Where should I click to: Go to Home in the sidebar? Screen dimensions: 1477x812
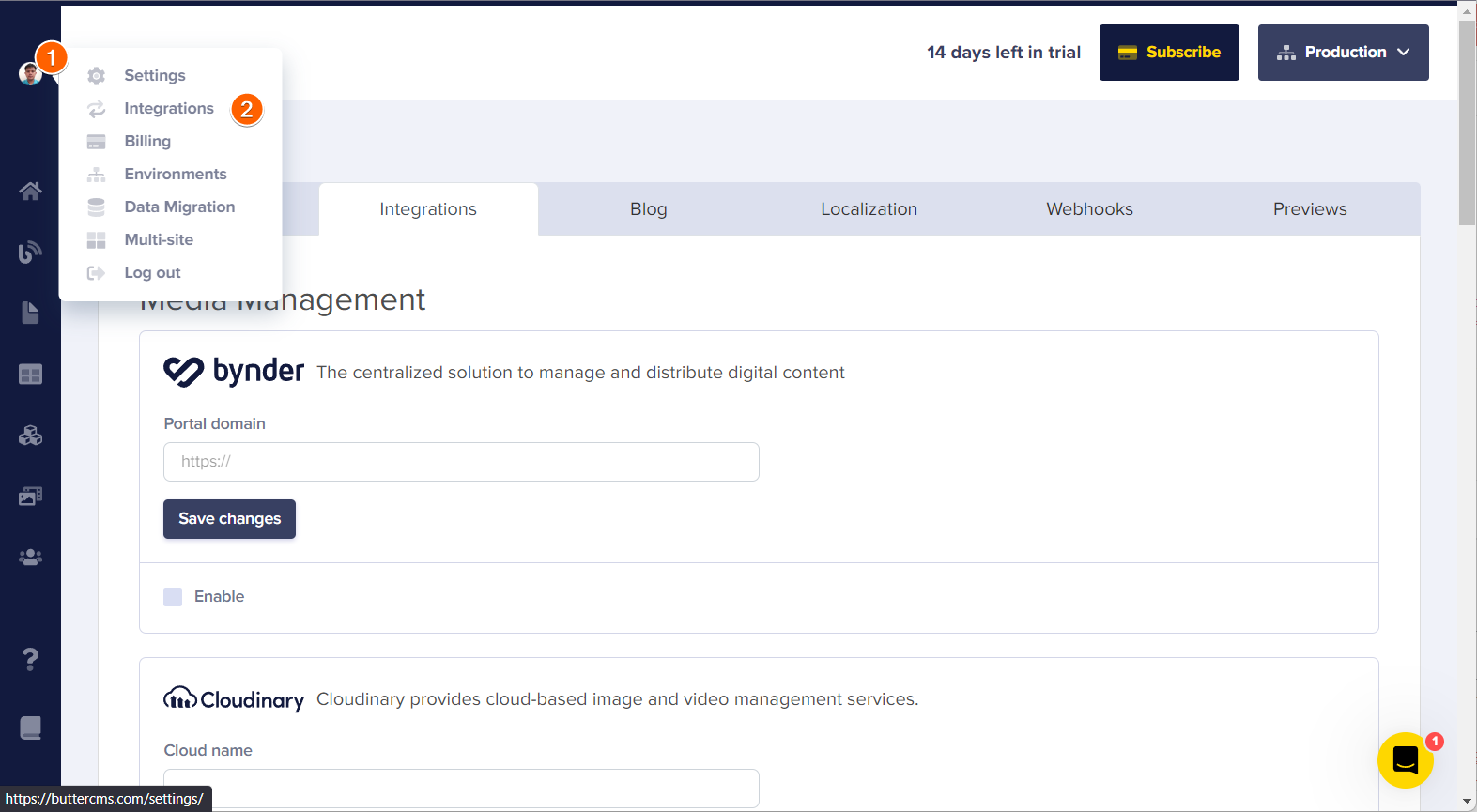coord(30,192)
